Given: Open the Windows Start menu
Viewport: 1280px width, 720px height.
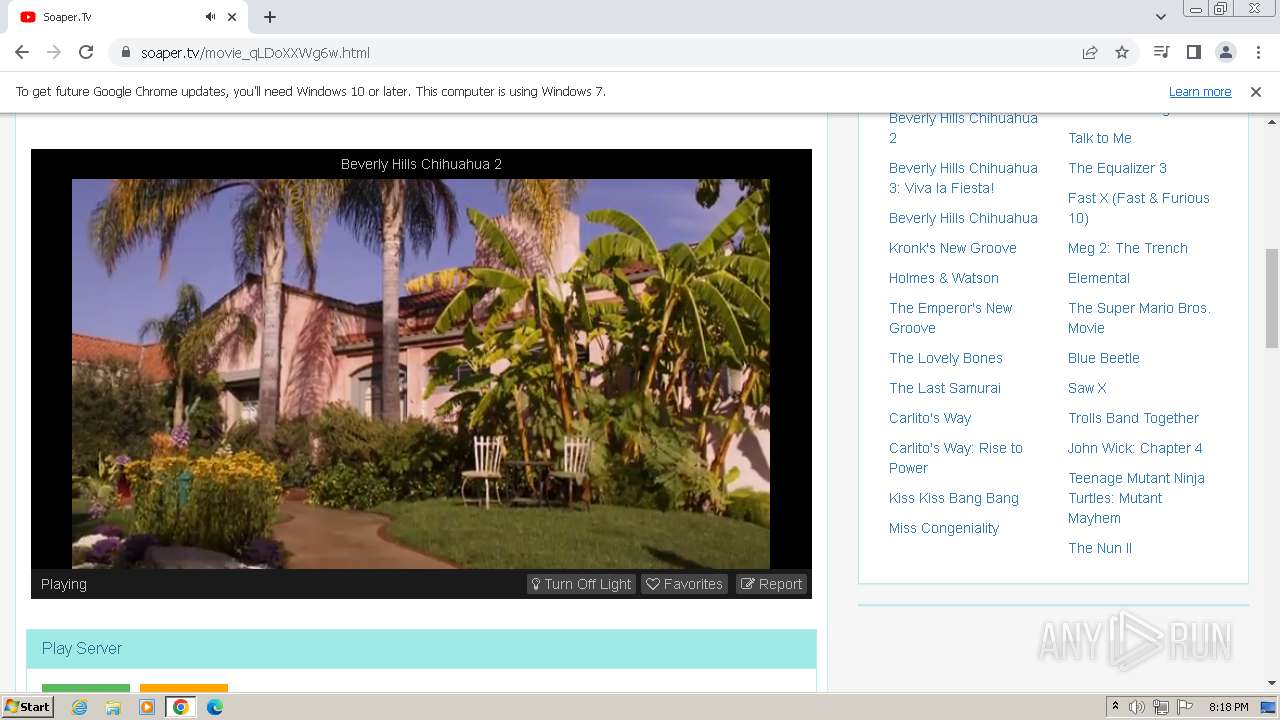Looking at the screenshot, I should [27, 706].
